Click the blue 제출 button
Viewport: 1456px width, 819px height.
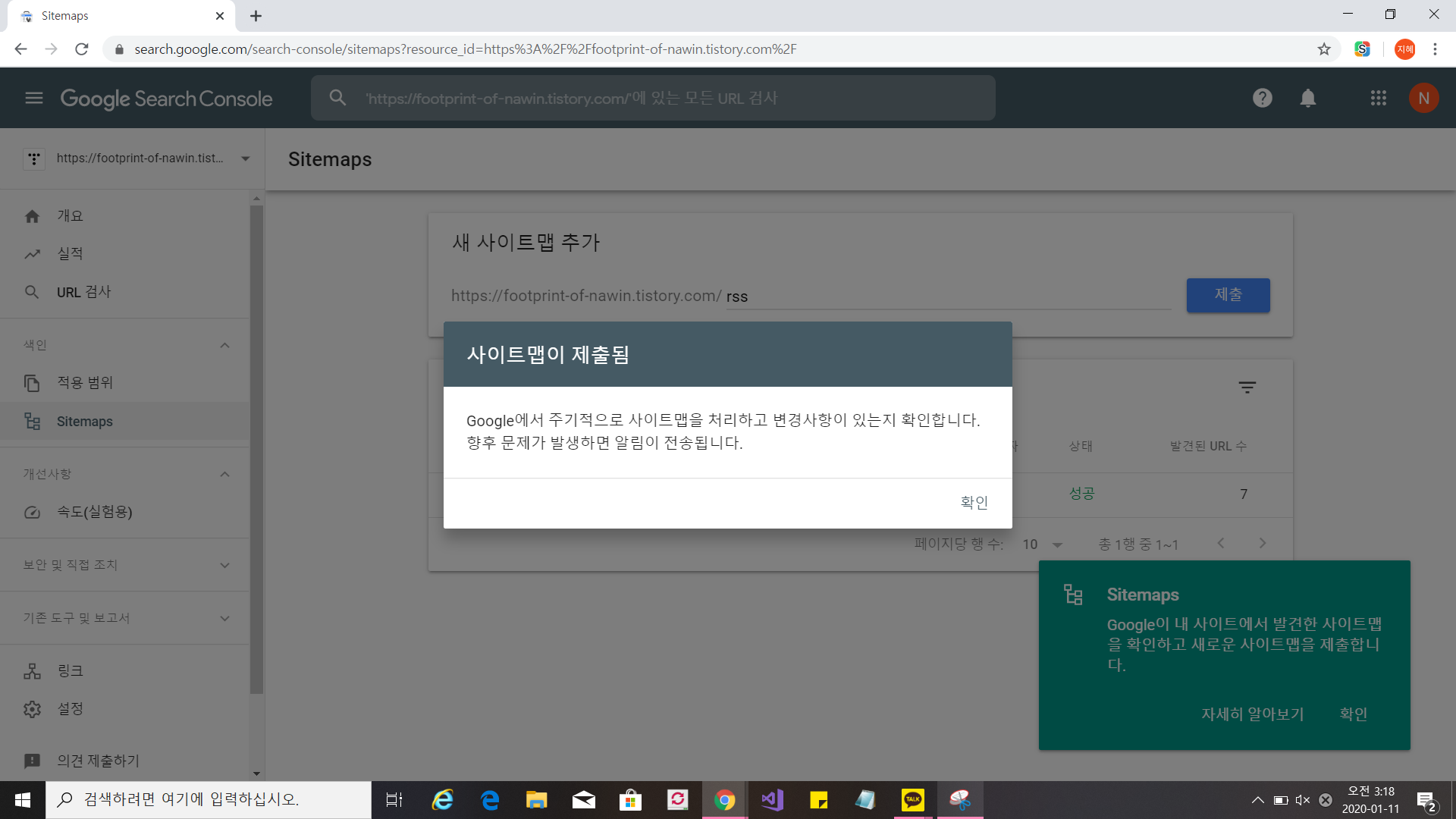pos(1228,295)
